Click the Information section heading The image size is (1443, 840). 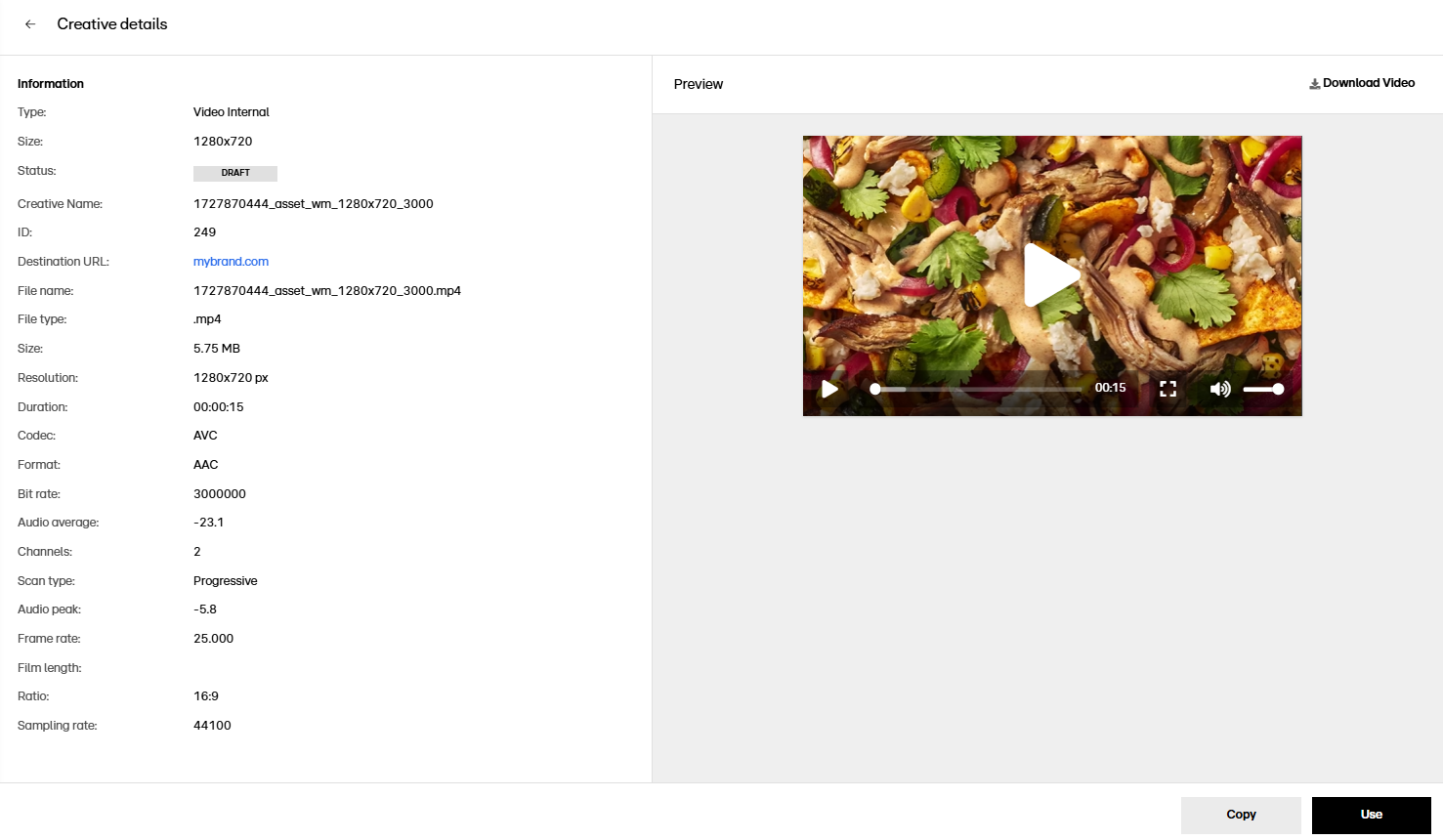click(51, 84)
